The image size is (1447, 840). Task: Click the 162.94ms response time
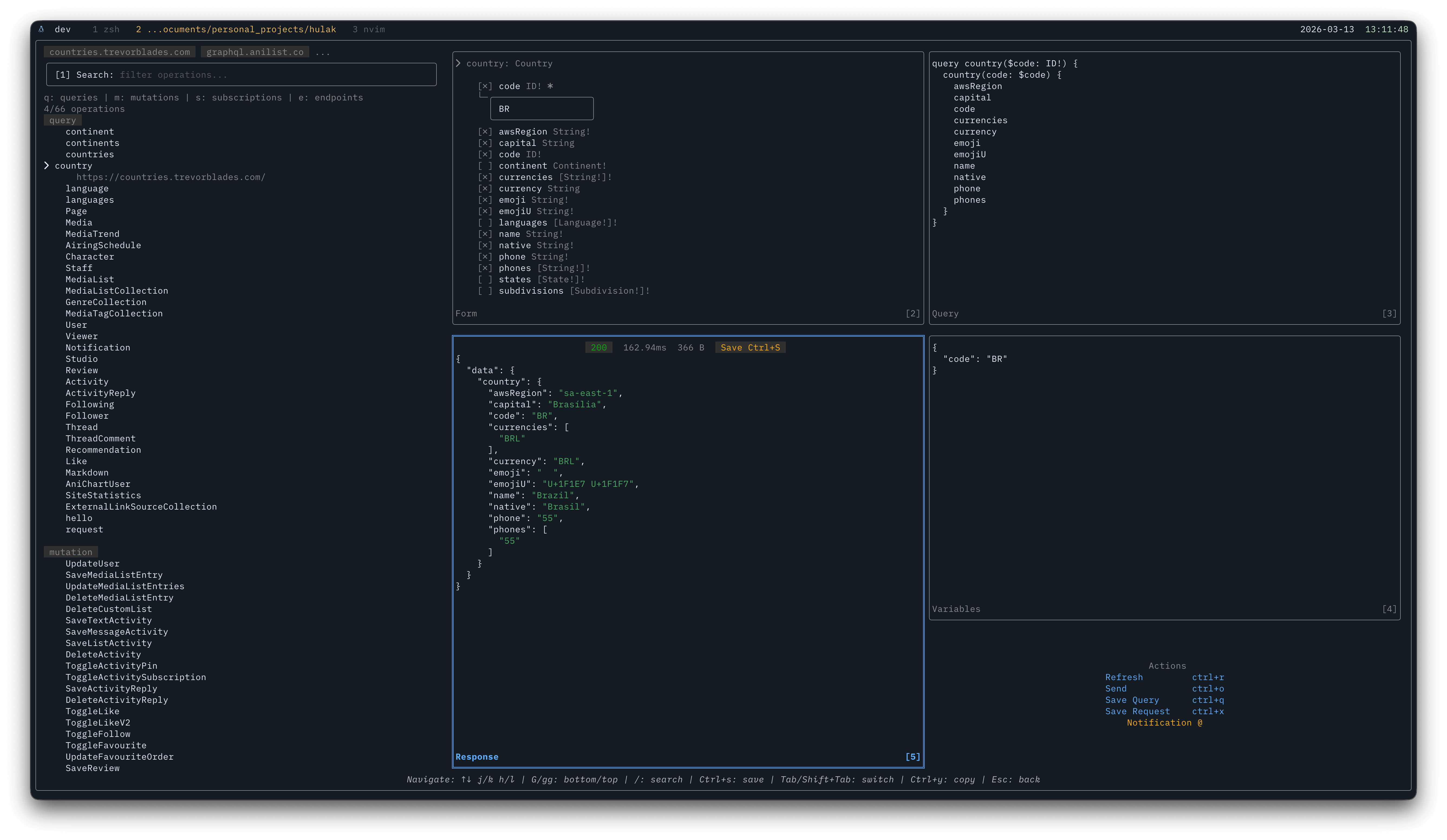click(645, 348)
